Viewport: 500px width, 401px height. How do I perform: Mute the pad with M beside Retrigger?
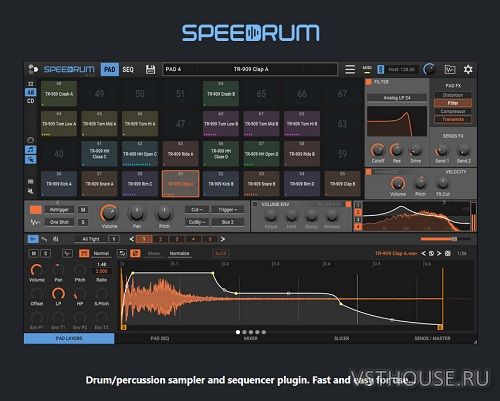pos(83,210)
